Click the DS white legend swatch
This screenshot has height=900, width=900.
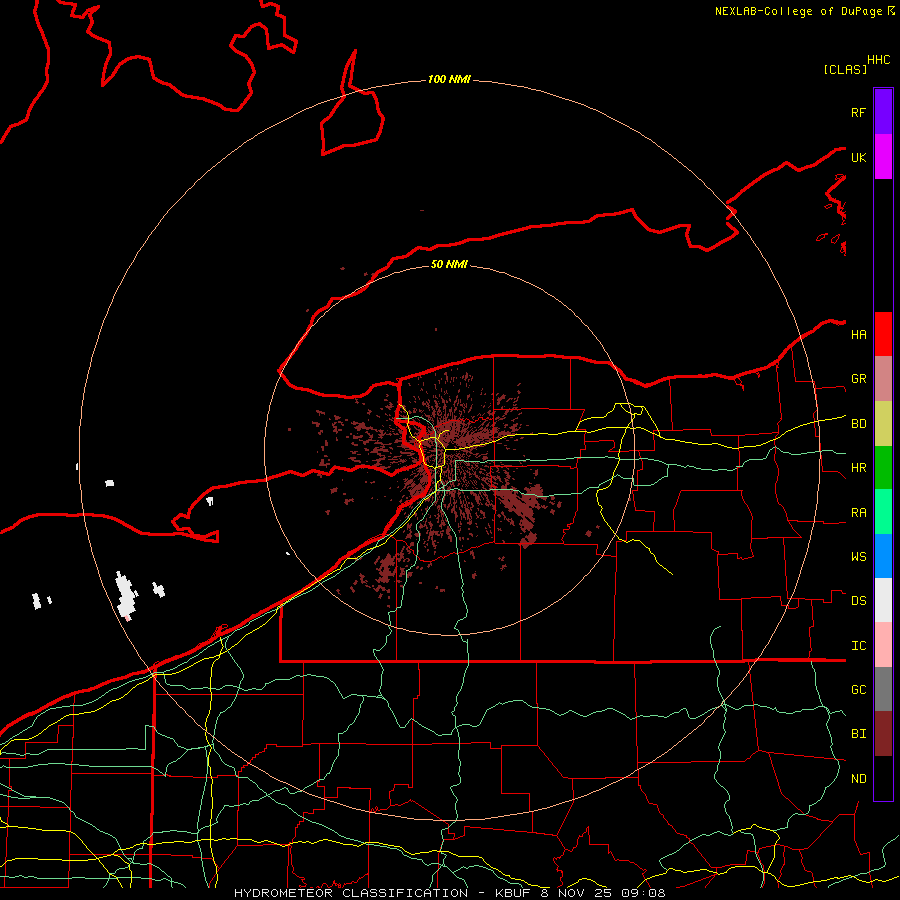(x=883, y=600)
